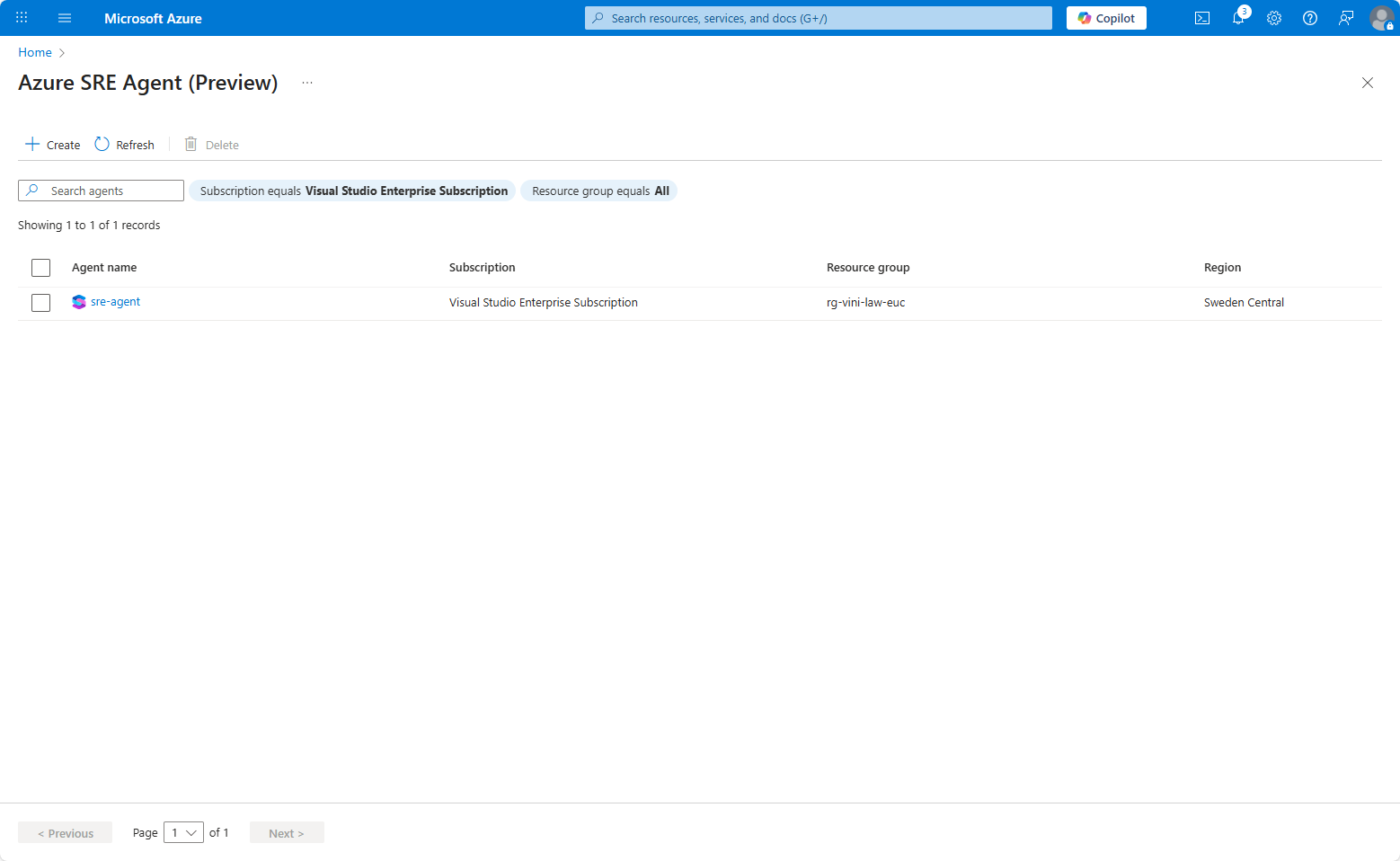
Task: Select all agents with header checkbox
Action: pos(40,268)
